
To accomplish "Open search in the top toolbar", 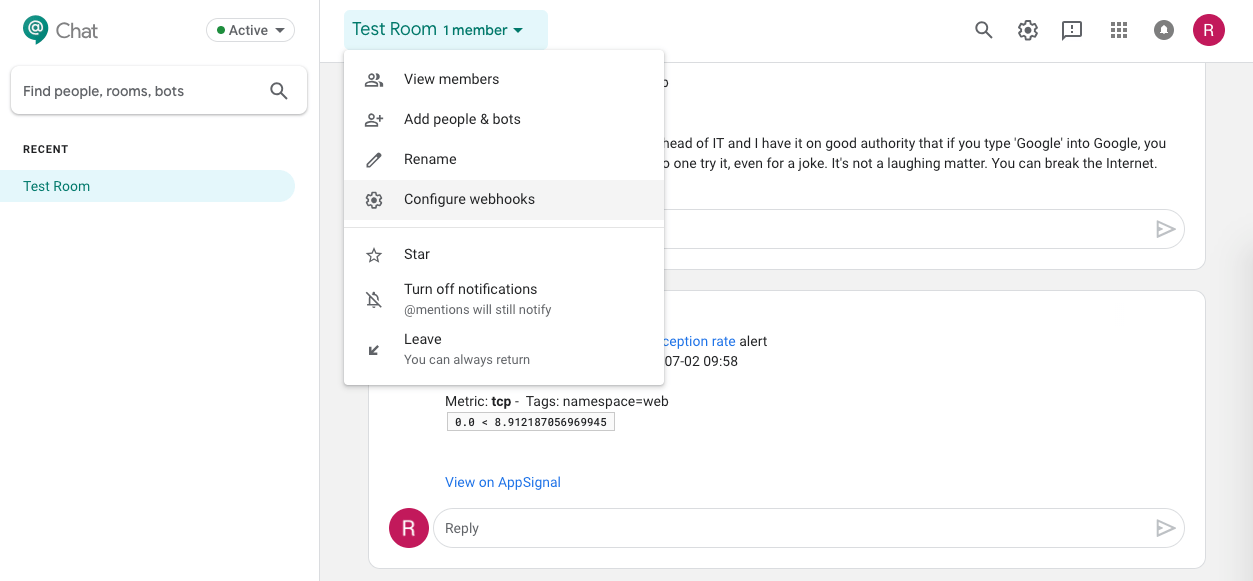I will (x=984, y=30).
